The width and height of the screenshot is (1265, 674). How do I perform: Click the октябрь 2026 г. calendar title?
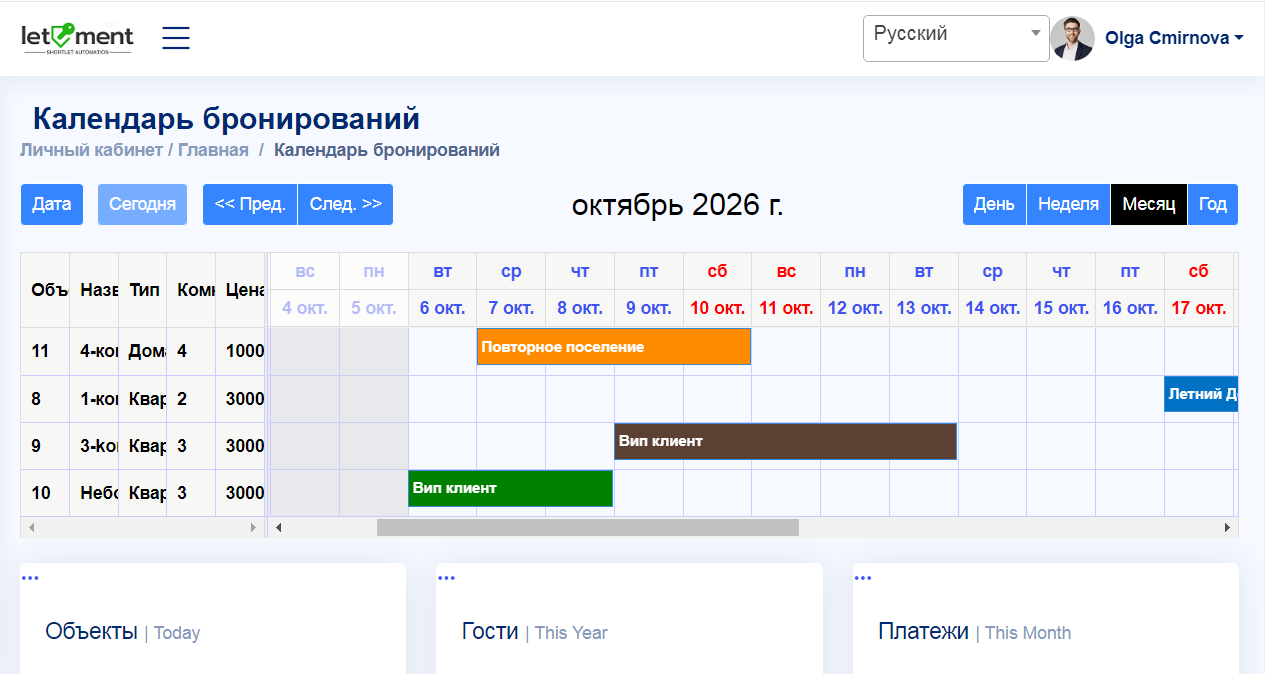(678, 205)
